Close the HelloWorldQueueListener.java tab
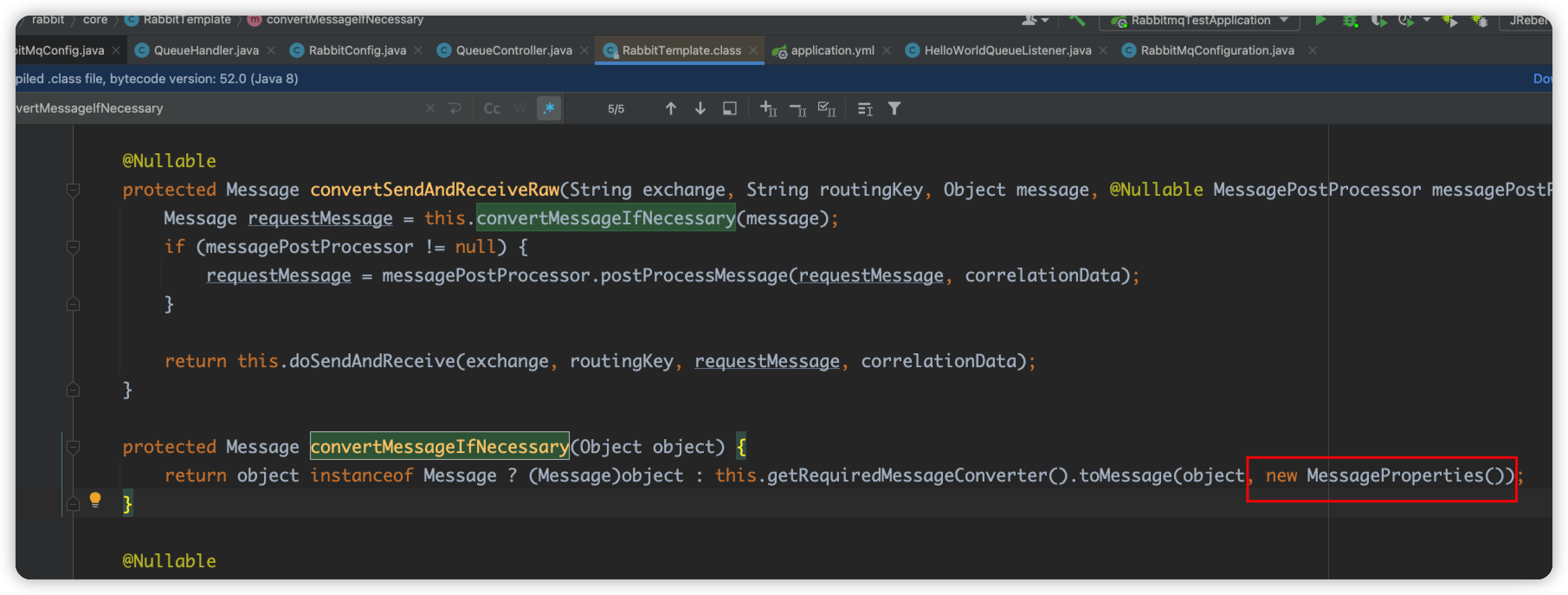The height and width of the screenshot is (595, 1568). pos(1103,51)
